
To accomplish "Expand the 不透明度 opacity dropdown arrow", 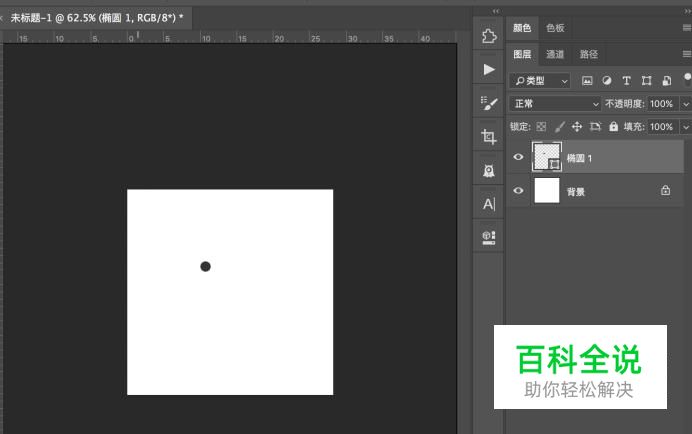I will 685,104.
